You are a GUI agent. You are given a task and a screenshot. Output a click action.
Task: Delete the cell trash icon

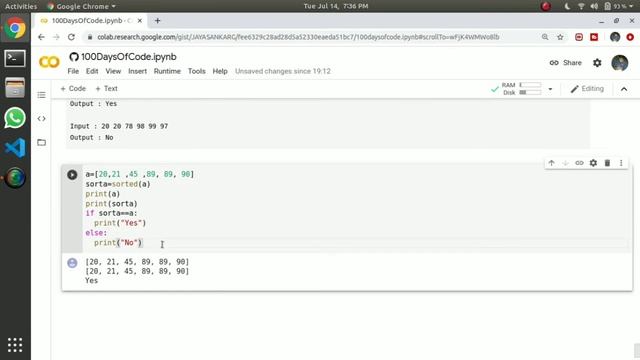[x=607, y=163]
